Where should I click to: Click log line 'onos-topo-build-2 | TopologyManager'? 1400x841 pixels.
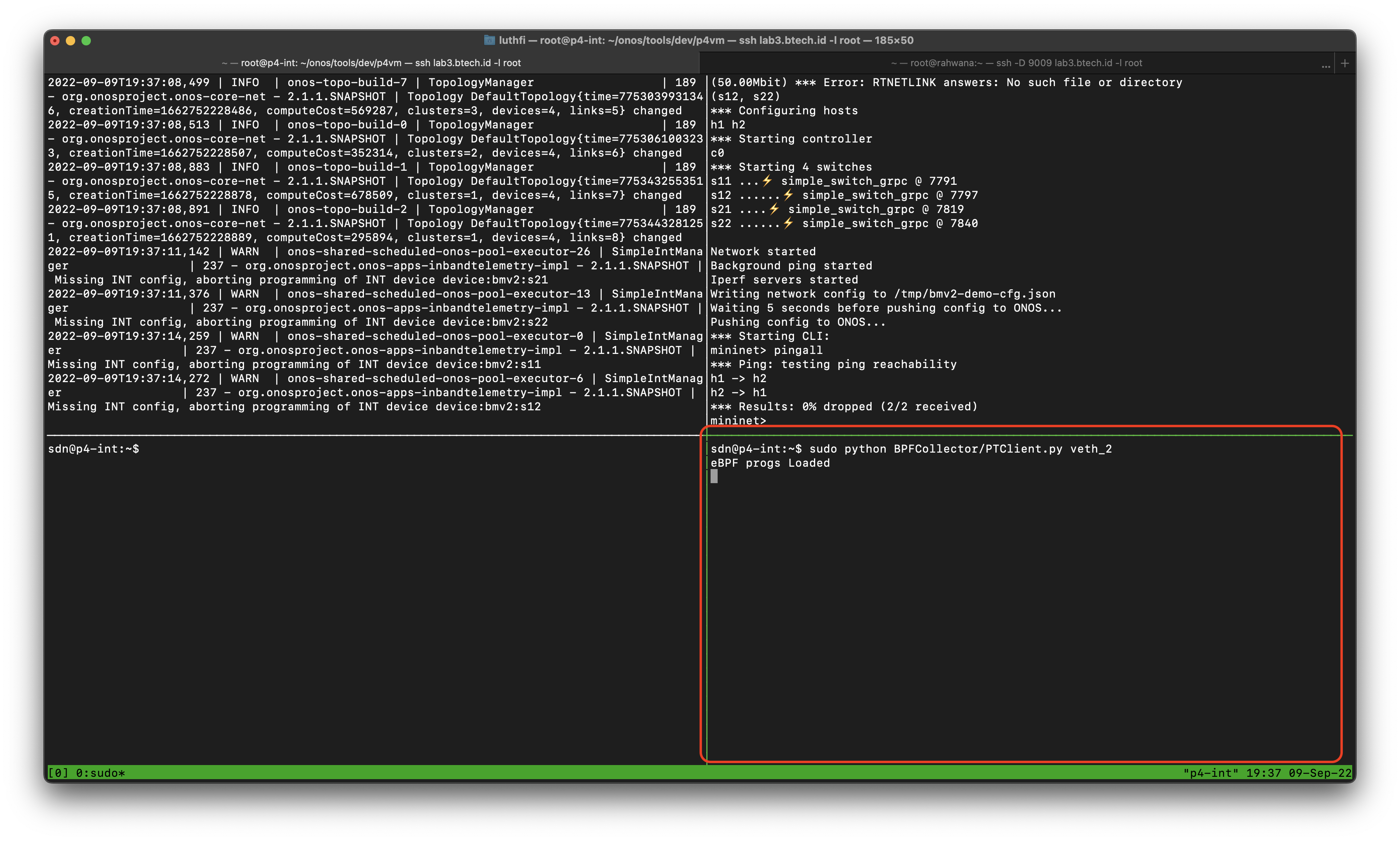(x=372, y=209)
